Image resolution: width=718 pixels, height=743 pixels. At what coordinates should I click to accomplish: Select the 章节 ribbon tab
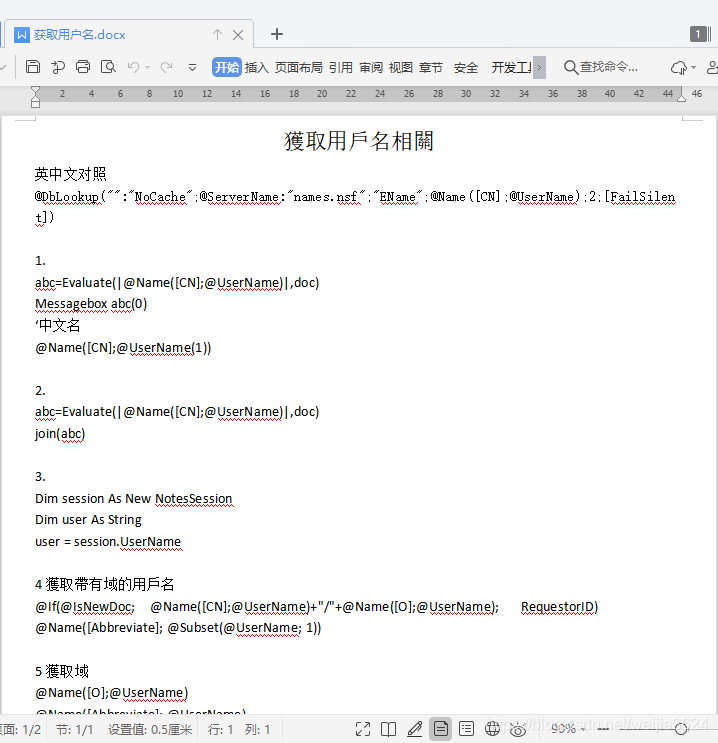click(430, 67)
